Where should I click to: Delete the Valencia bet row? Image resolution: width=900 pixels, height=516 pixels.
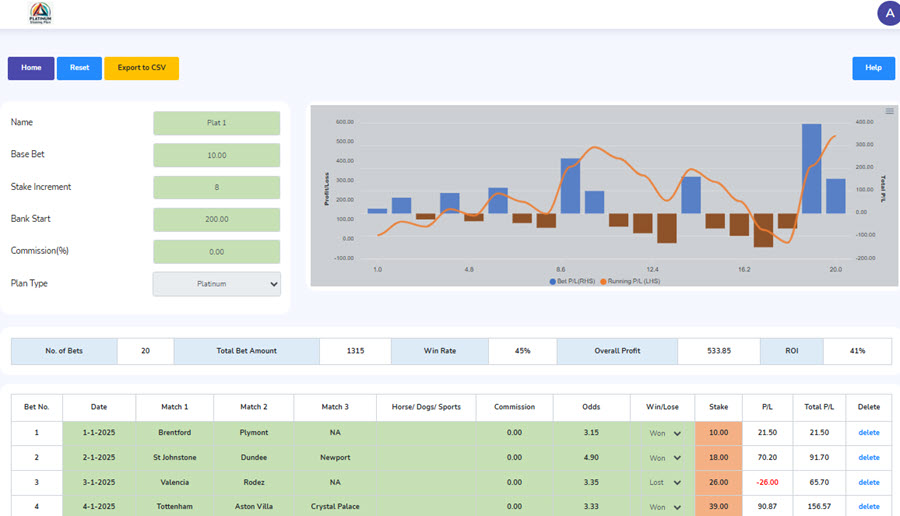(868, 482)
